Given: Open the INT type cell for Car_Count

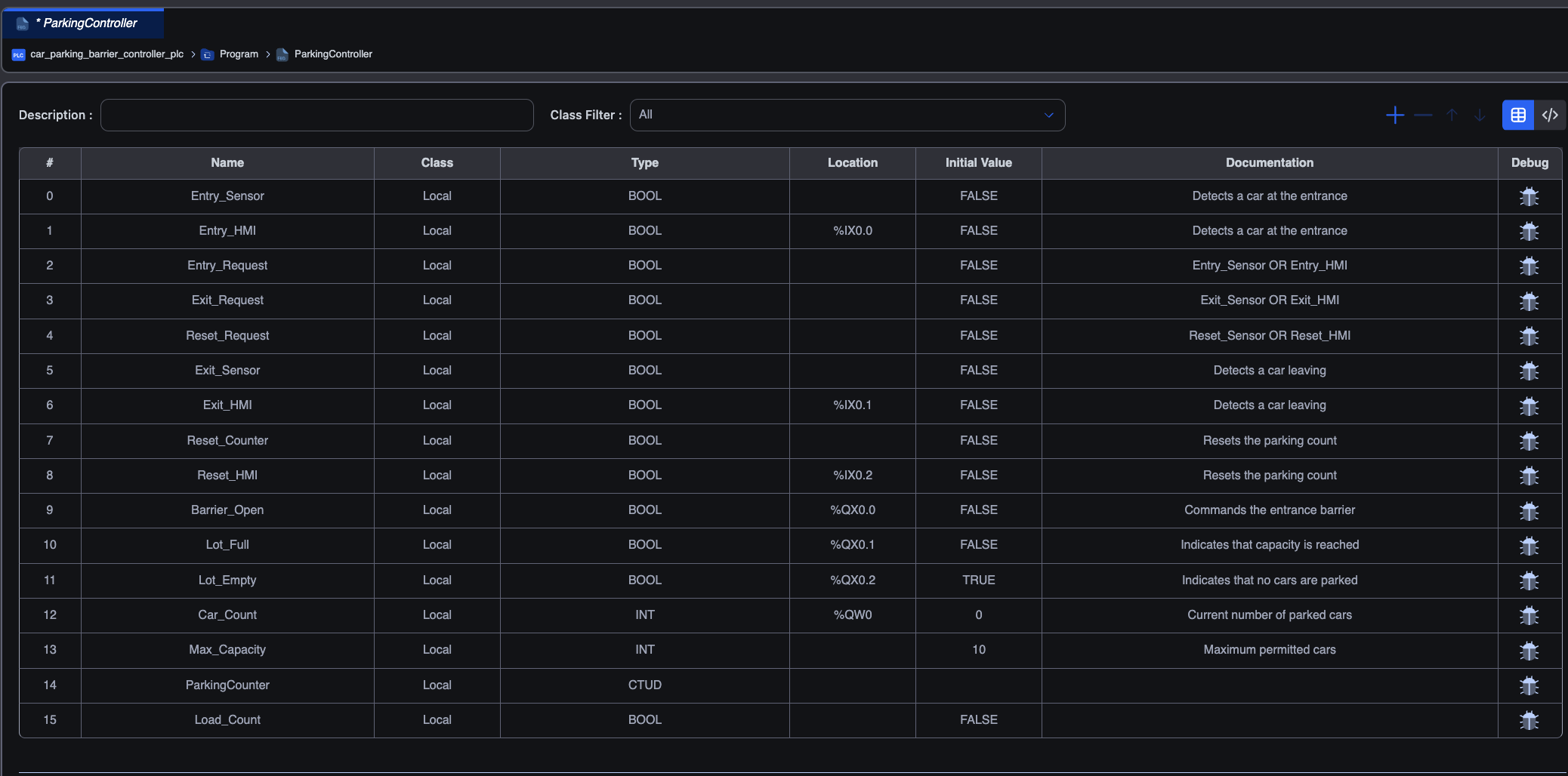Looking at the screenshot, I should 645,615.
